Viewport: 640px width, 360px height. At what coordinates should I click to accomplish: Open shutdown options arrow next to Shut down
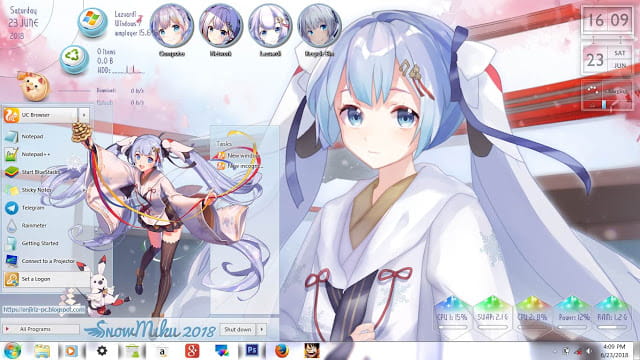261,329
